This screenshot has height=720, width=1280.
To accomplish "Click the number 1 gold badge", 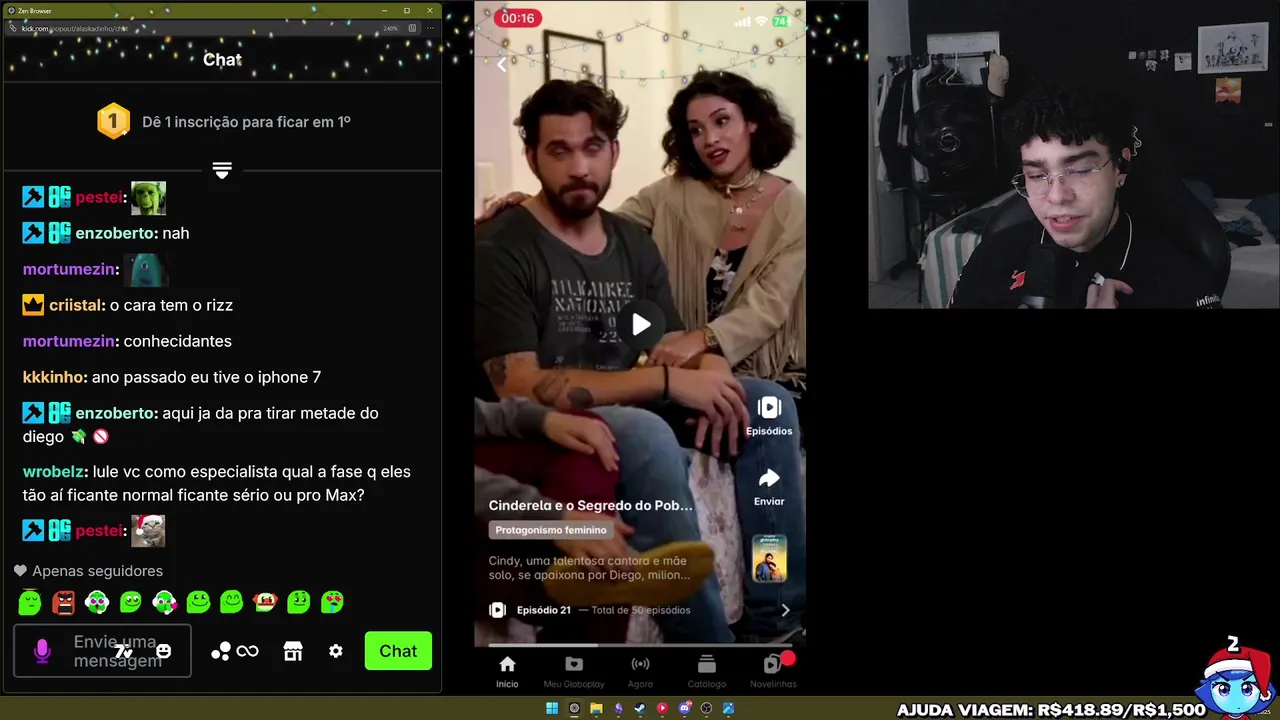I will (x=113, y=122).
